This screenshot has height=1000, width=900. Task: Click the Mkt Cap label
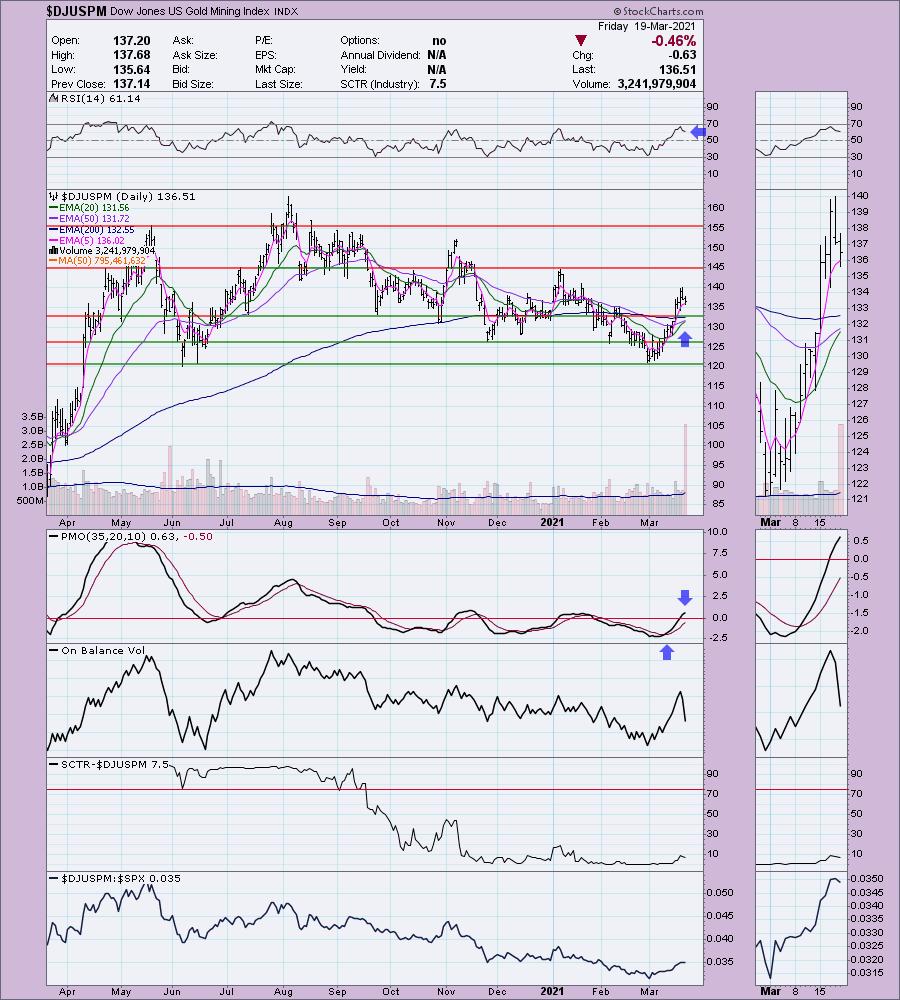(275, 69)
